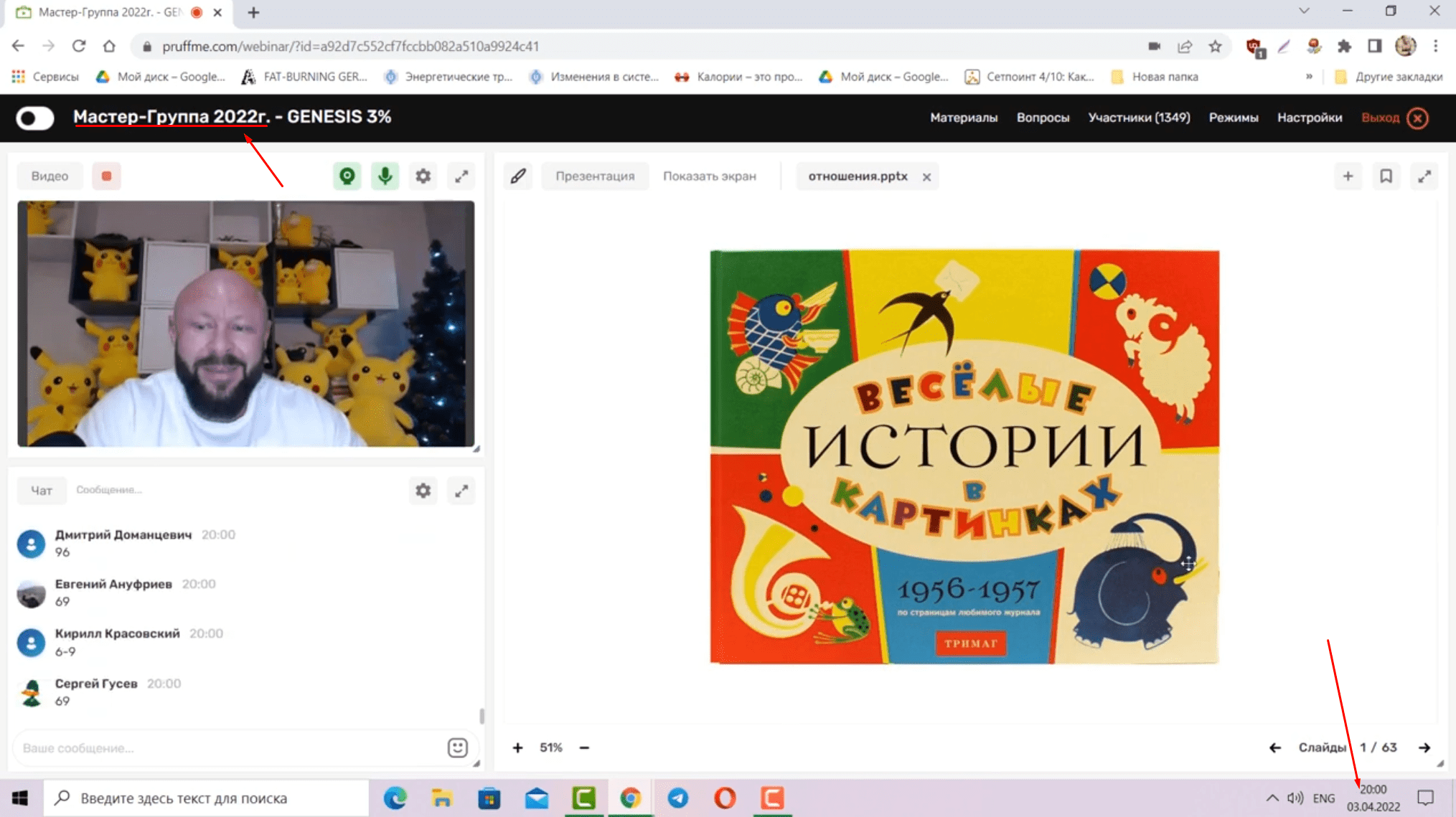This screenshot has width=1456, height=817.
Task: Click the Выход exit link
Action: 1380,118
